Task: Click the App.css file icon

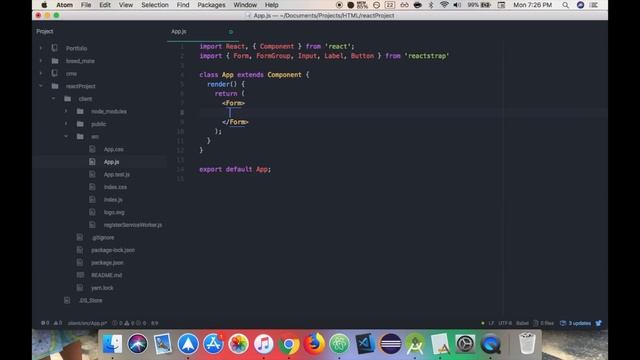Action: click(x=92, y=149)
